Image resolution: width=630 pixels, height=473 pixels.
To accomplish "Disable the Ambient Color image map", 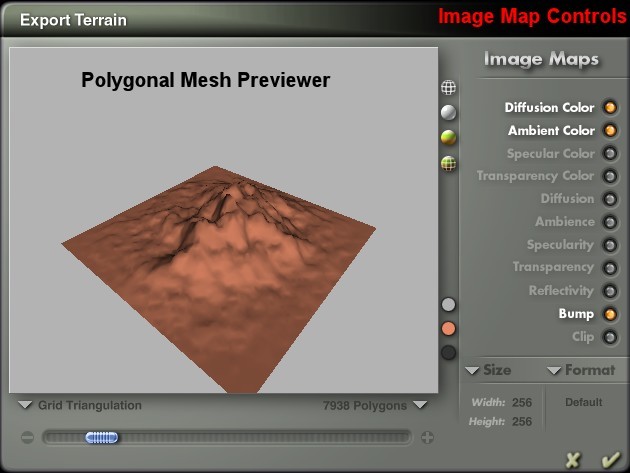I will click(609, 131).
